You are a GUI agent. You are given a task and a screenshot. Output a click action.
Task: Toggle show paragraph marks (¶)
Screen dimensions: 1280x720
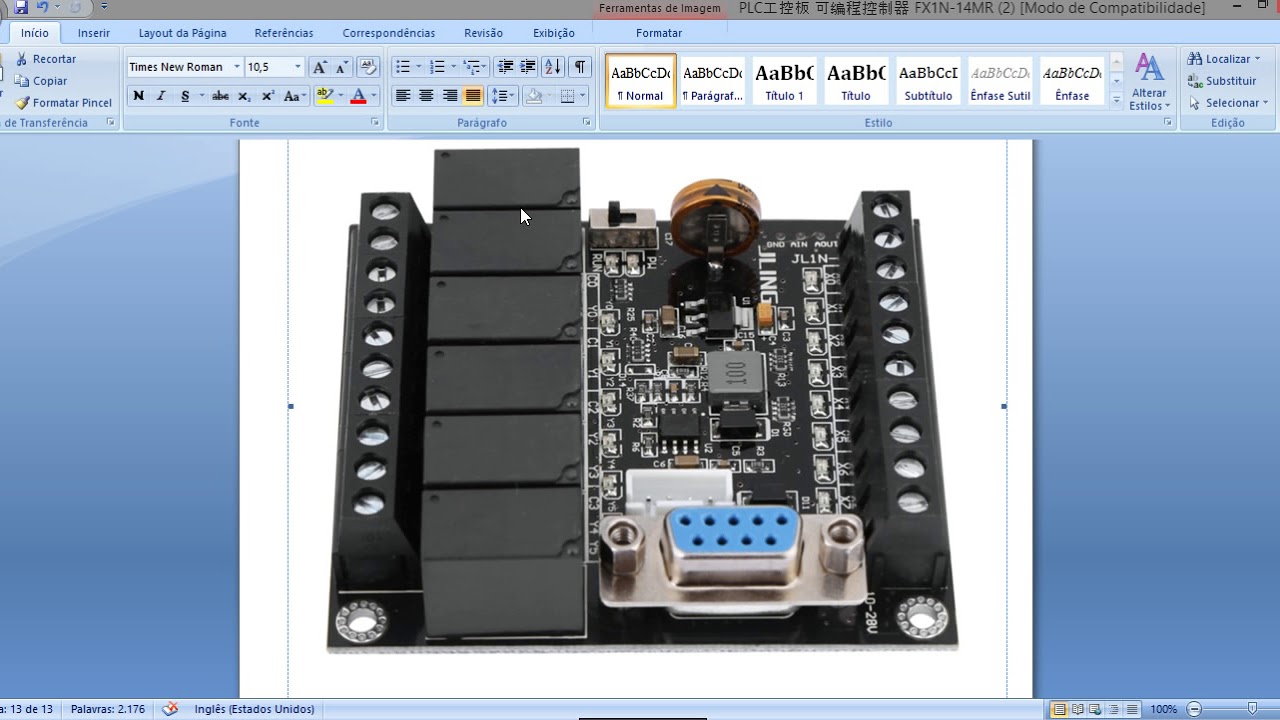click(580, 67)
